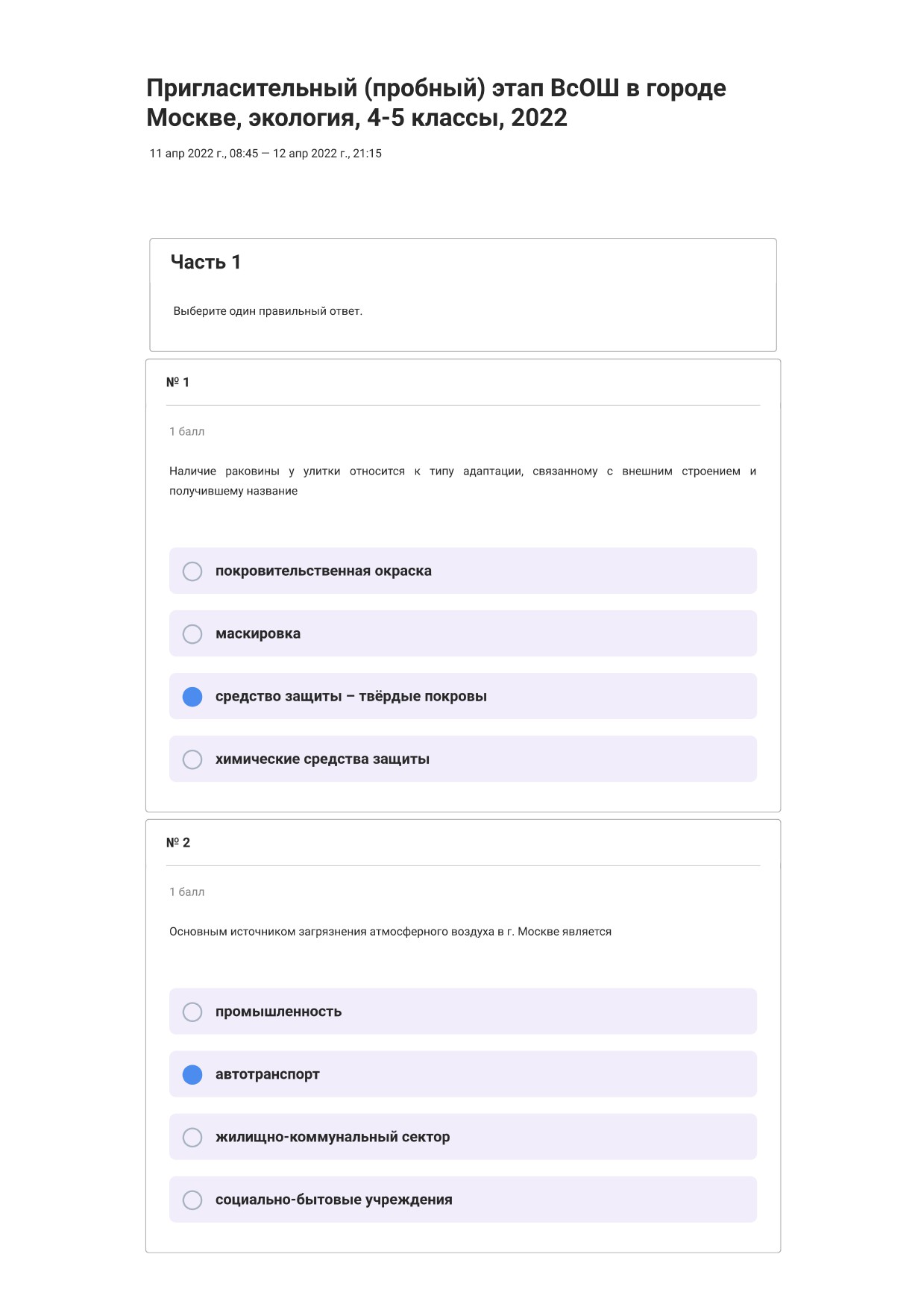Image resolution: width=924 pixels, height=1307 pixels.
Task: Click the olympiad page title
Action: (x=436, y=103)
